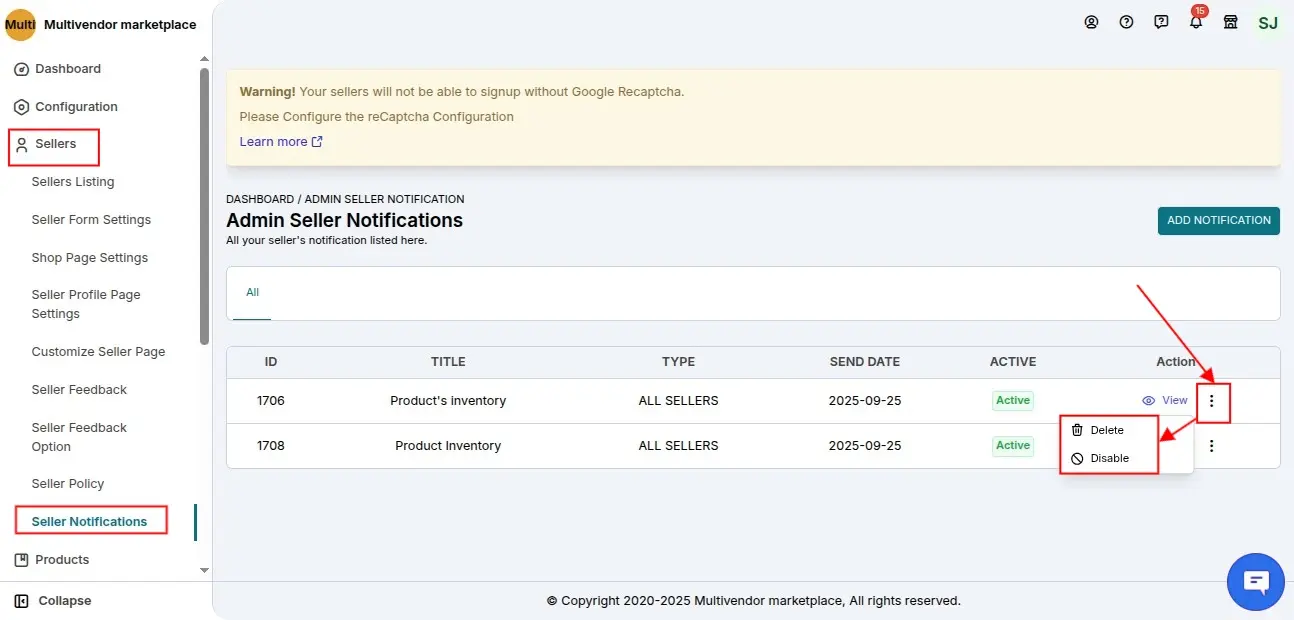
Task: Open the three-dot actions menu for ID 1708
Action: (1212, 446)
